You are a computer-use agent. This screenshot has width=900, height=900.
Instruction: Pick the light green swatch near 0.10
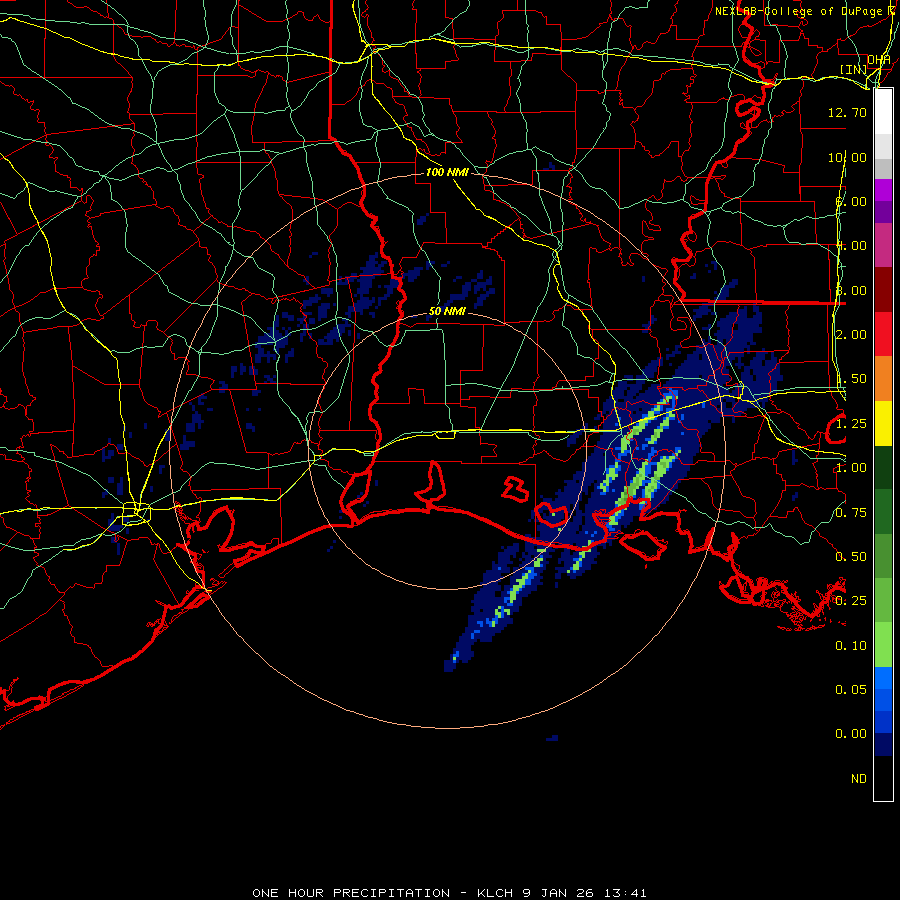883,645
